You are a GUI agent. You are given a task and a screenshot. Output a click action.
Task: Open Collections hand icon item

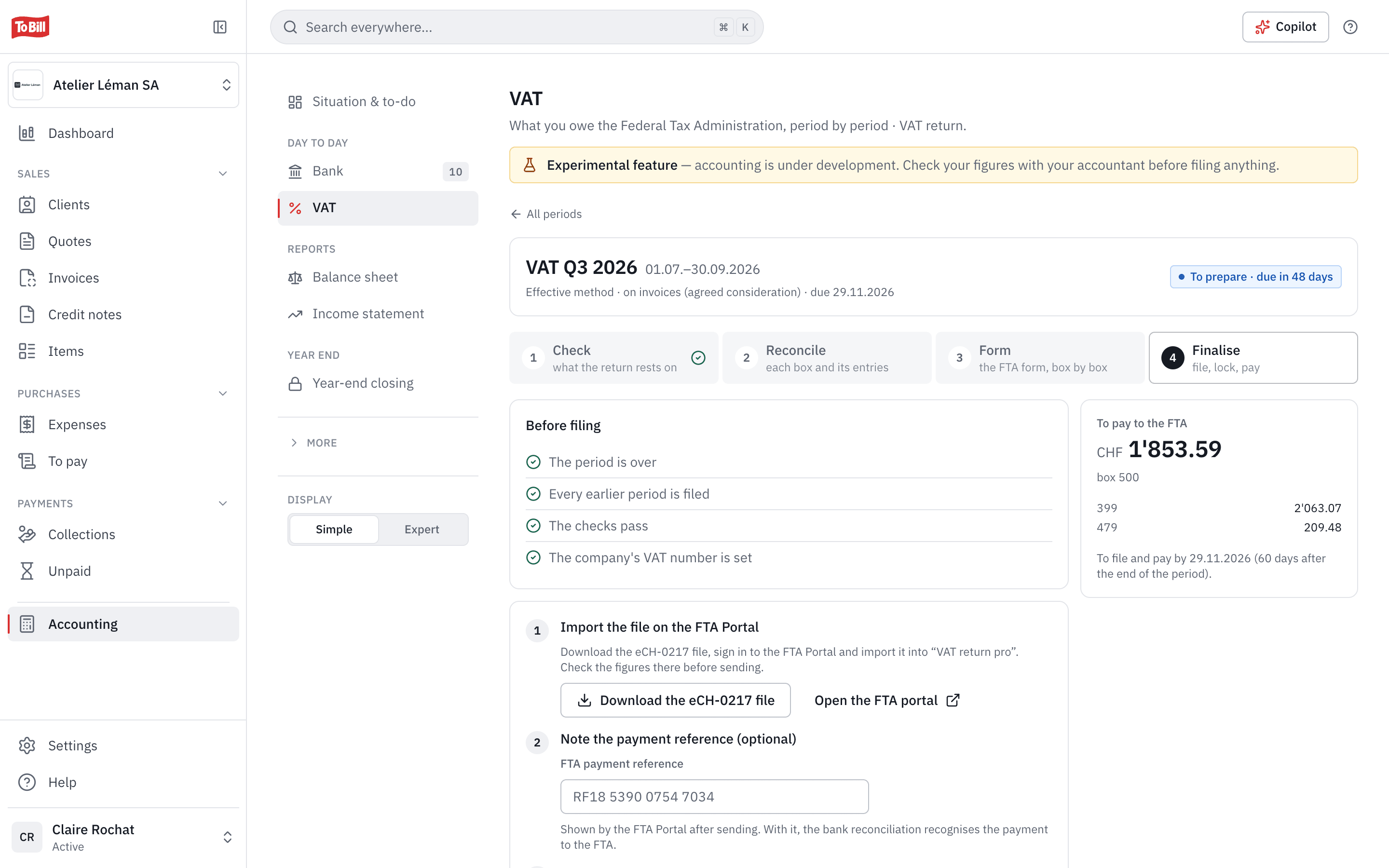[27, 534]
